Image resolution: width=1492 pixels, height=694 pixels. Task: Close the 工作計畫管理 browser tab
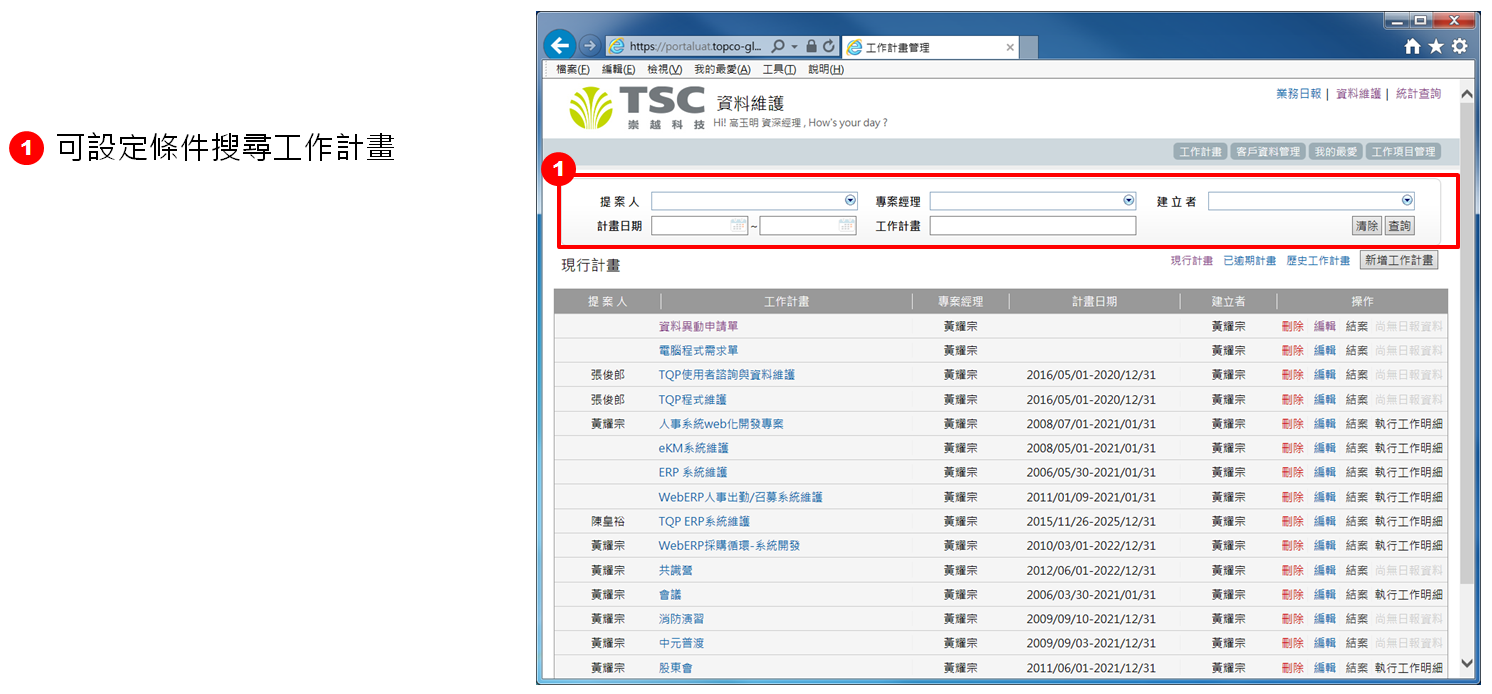click(1010, 47)
